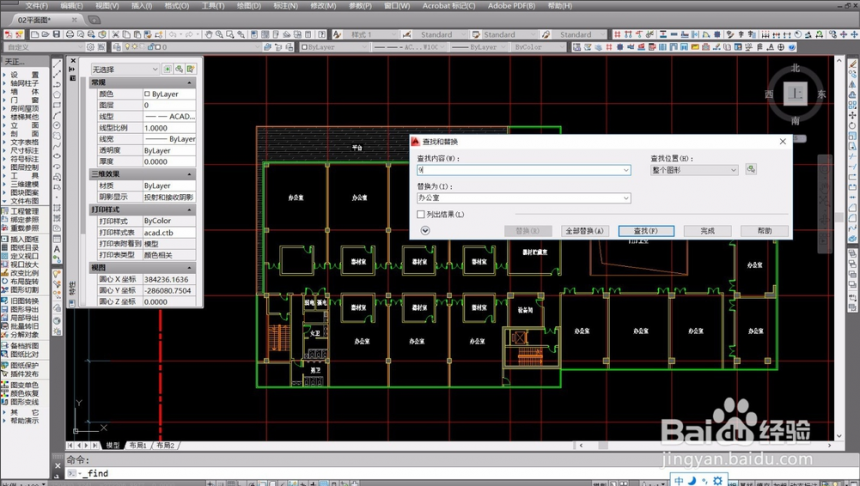Click the 帮助 button in find dialog

click(x=764, y=231)
